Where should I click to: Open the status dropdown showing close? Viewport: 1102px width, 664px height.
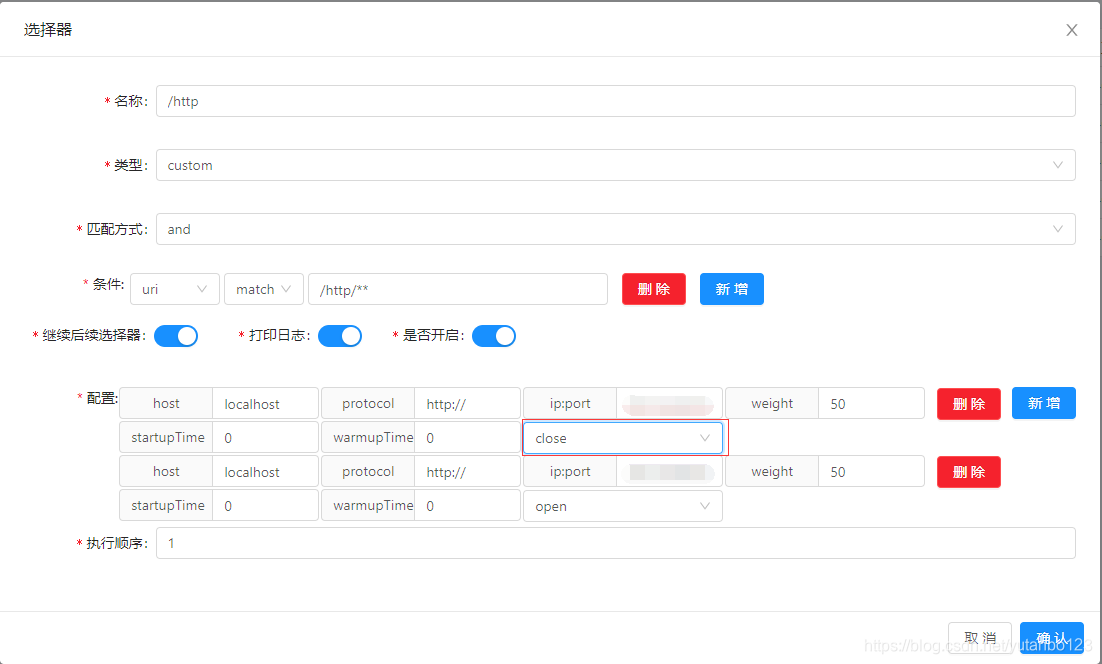(623, 438)
